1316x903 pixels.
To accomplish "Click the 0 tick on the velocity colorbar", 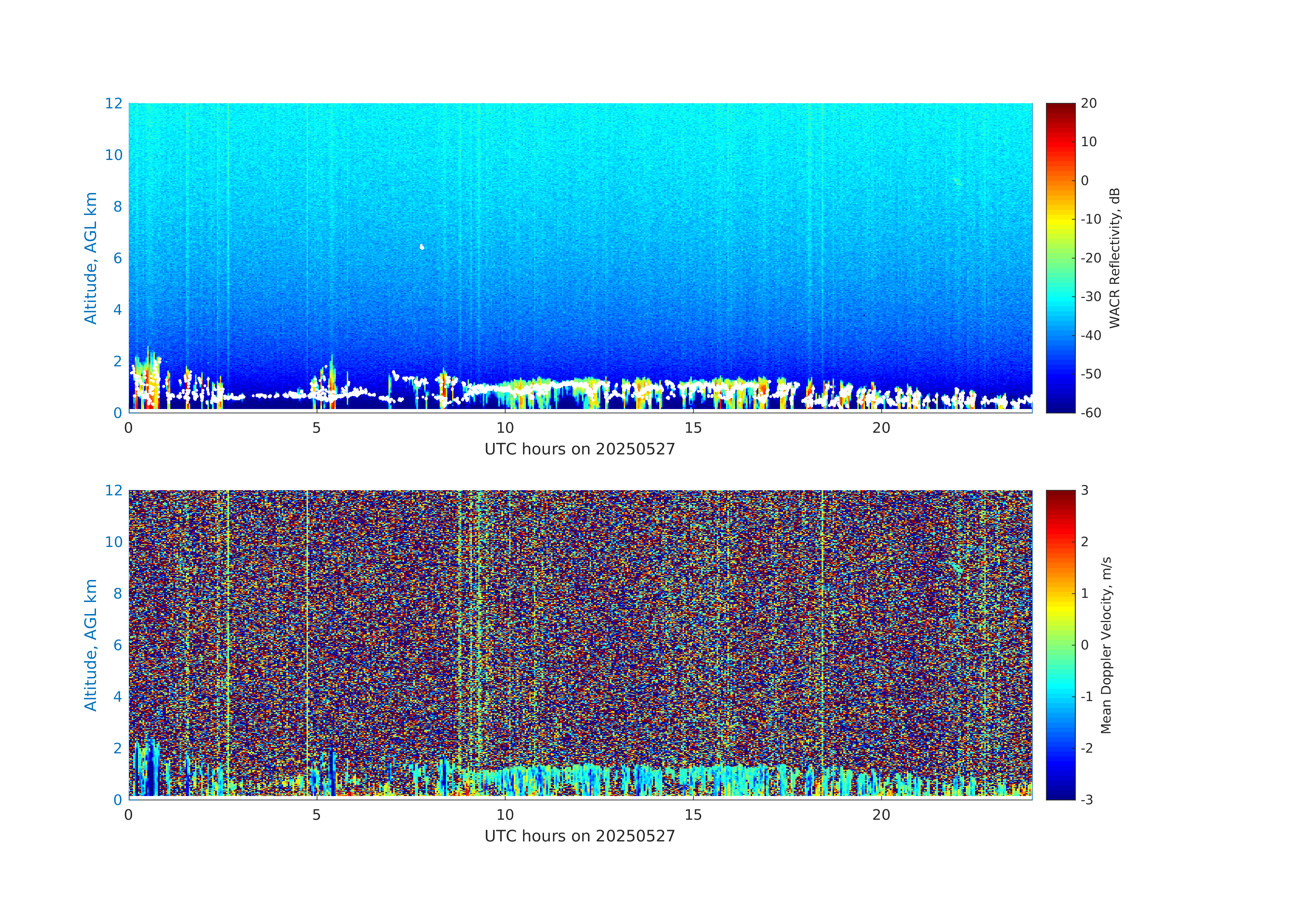I will [1085, 645].
